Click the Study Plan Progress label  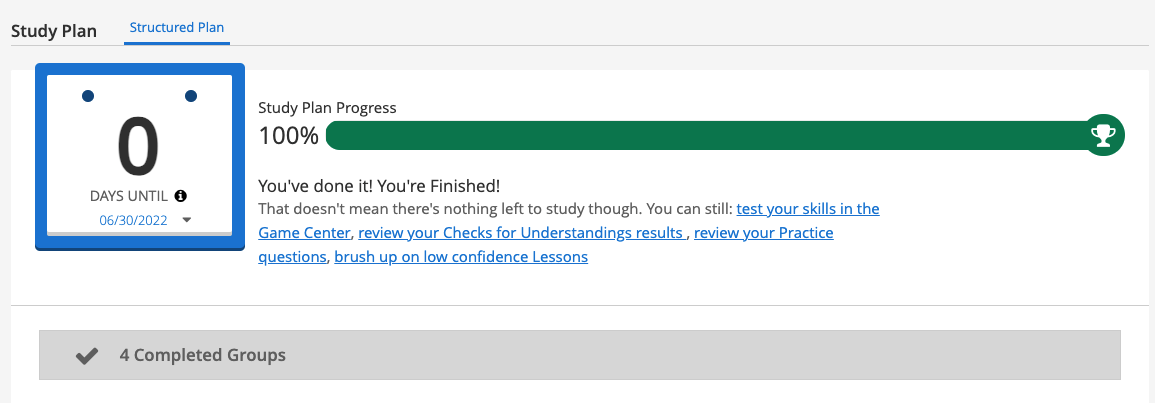click(x=327, y=108)
